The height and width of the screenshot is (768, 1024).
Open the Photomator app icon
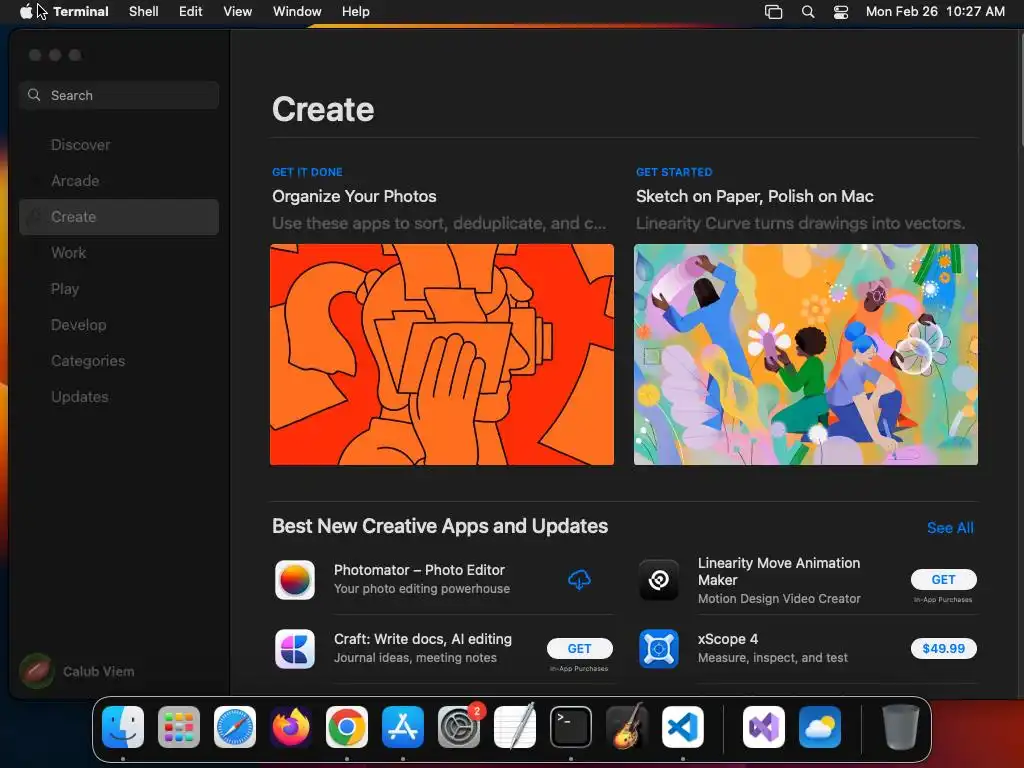click(x=295, y=579)
